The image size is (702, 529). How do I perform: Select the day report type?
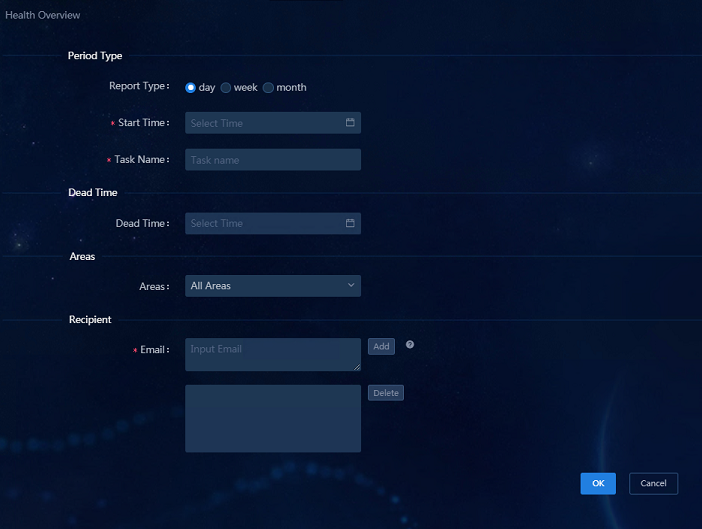(191, 88)
